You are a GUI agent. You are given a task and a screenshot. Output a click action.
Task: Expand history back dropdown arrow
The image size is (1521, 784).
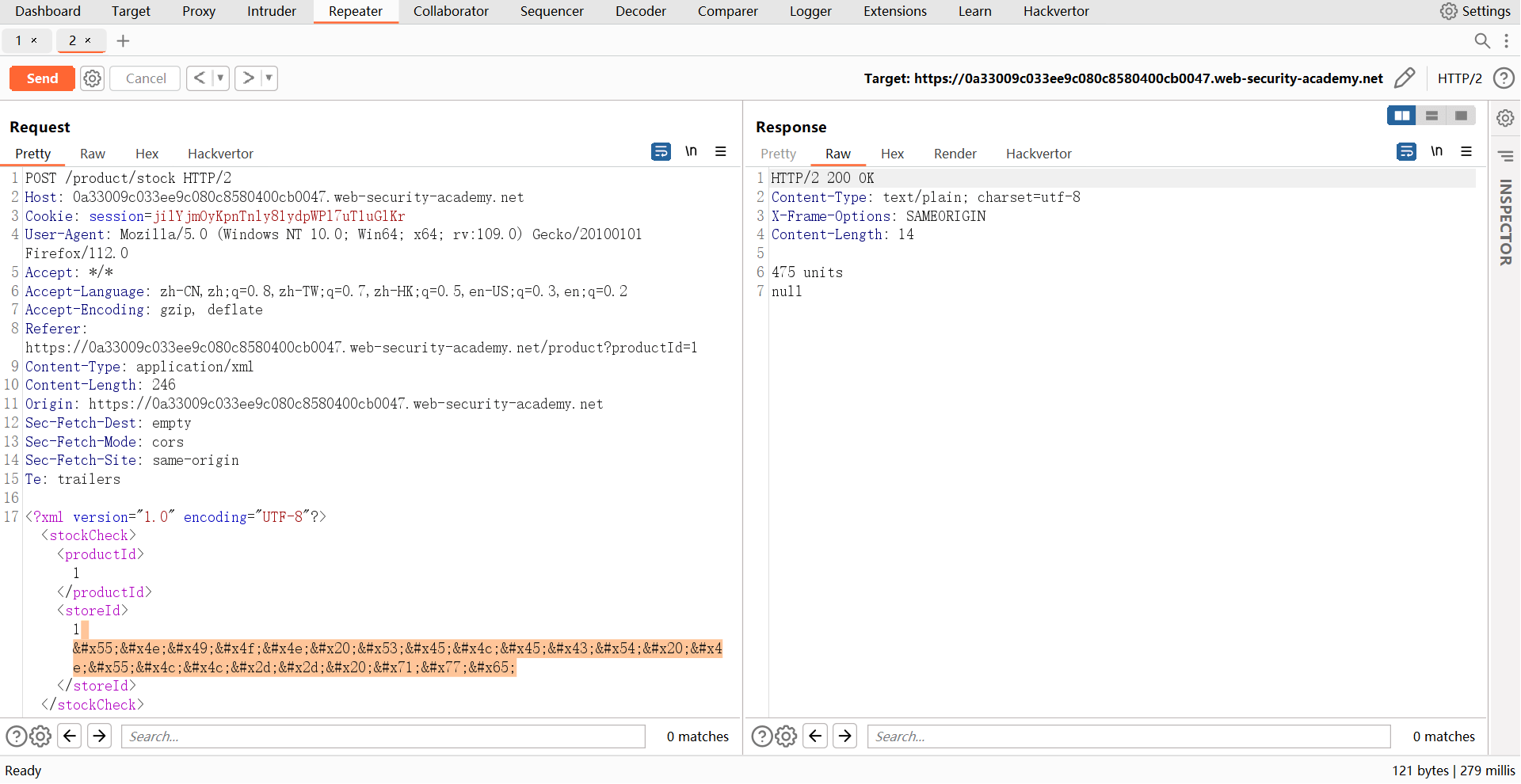click(x=220, y=78)
